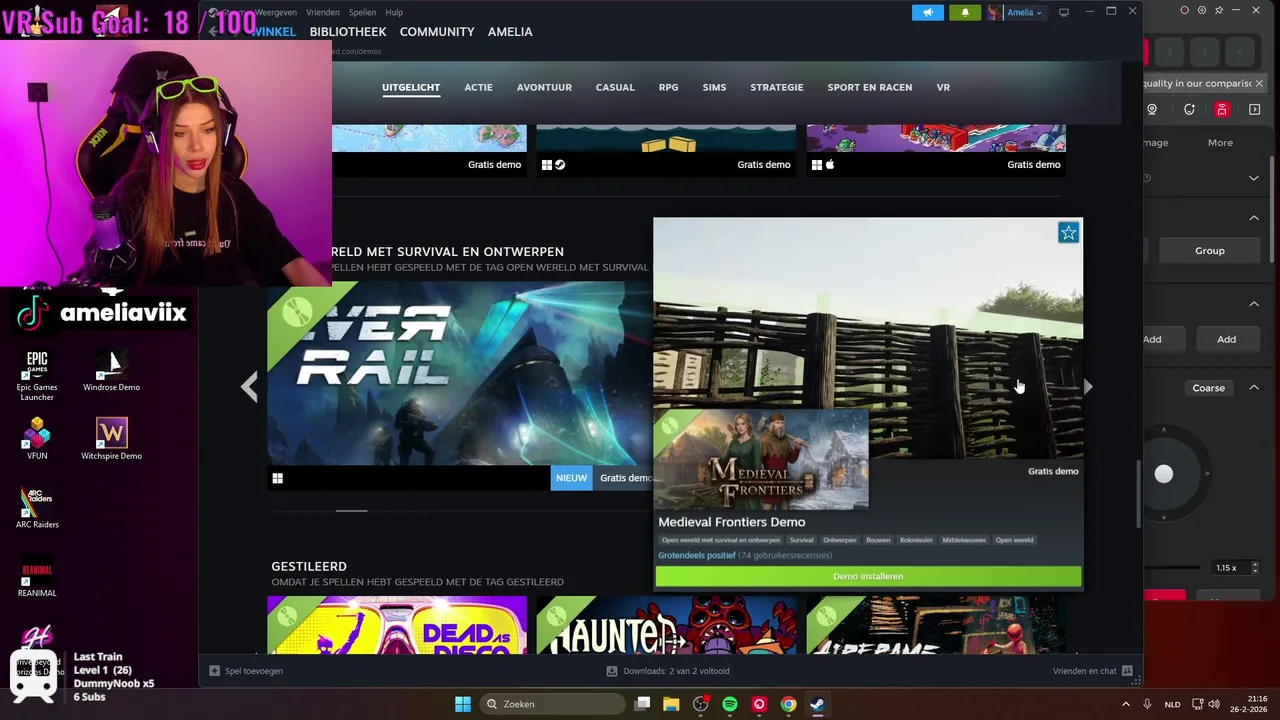This screenshot has height=720, width=1280.
Task: Select the VFUN desktop icon
Action: (x=37, y=438)
